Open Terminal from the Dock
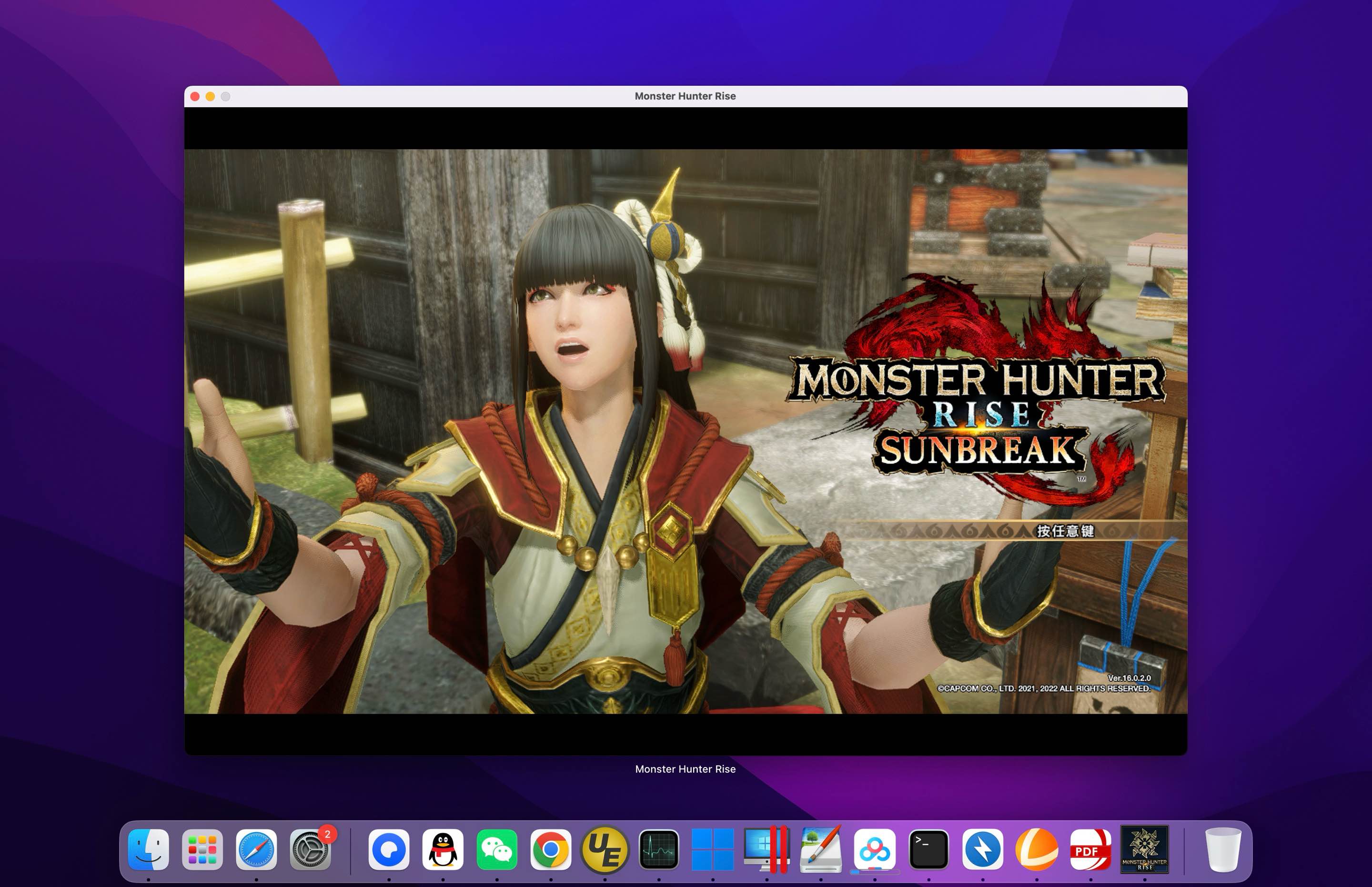Image resolution: width=1372 pixels, height=887 pixels. tap(928, 849)
